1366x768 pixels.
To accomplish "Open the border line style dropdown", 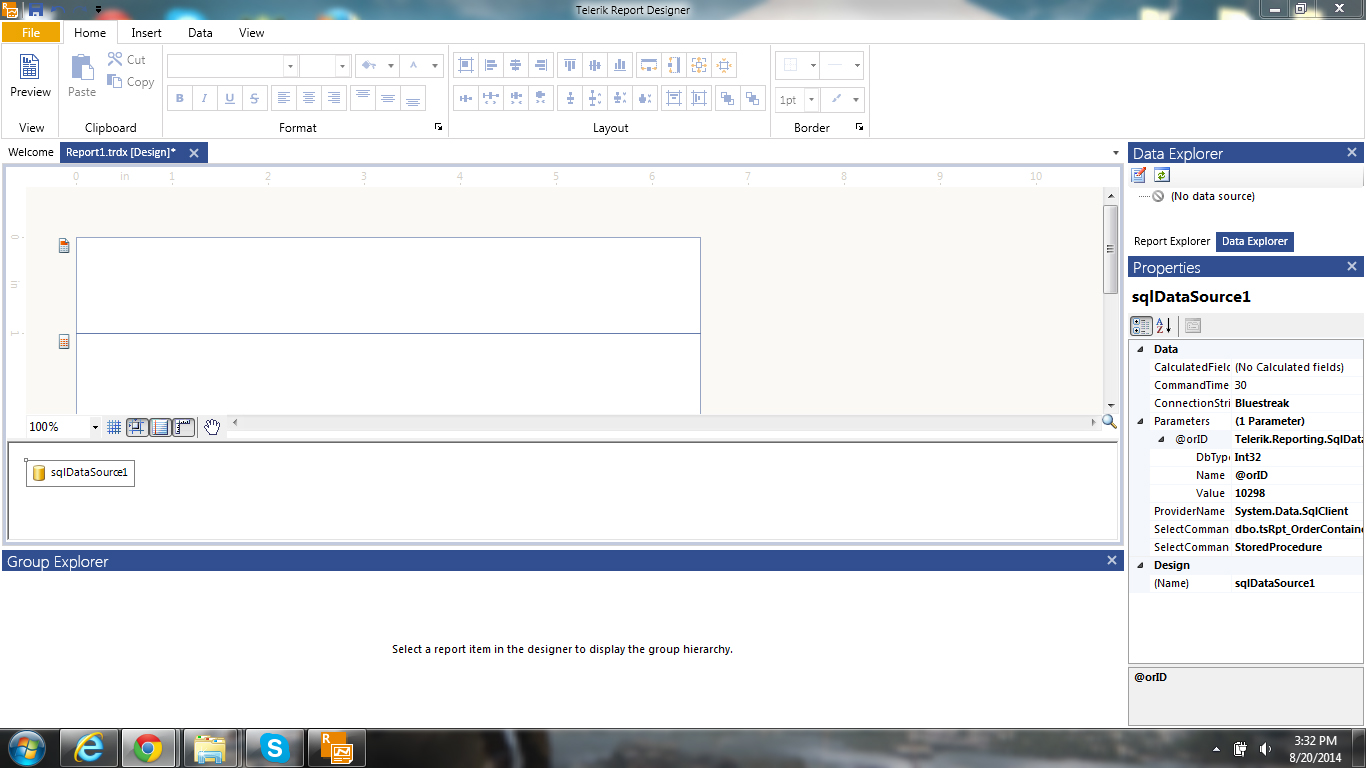I will (x=857, y=66).
